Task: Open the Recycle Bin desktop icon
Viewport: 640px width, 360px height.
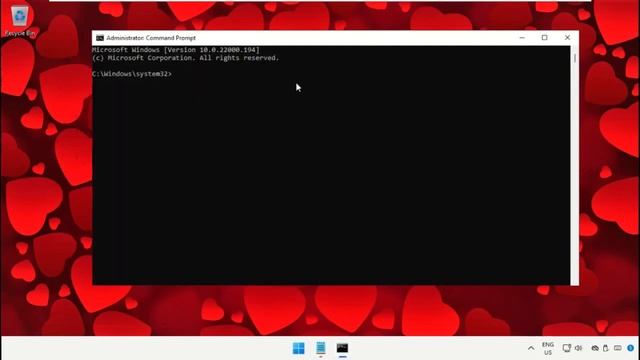Action: click(20, 21)
